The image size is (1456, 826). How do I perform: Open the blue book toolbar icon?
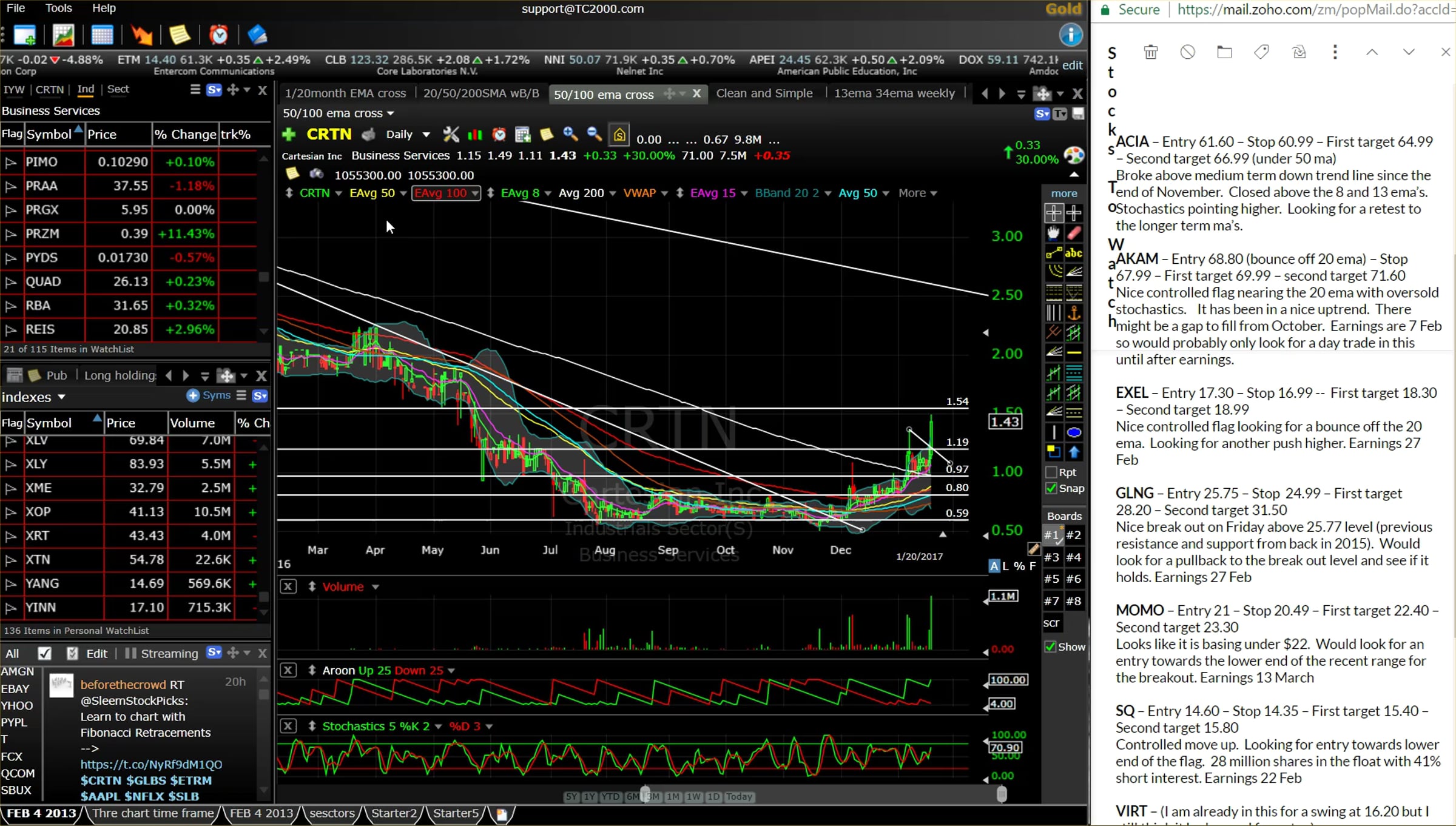[x=257, y=35]
